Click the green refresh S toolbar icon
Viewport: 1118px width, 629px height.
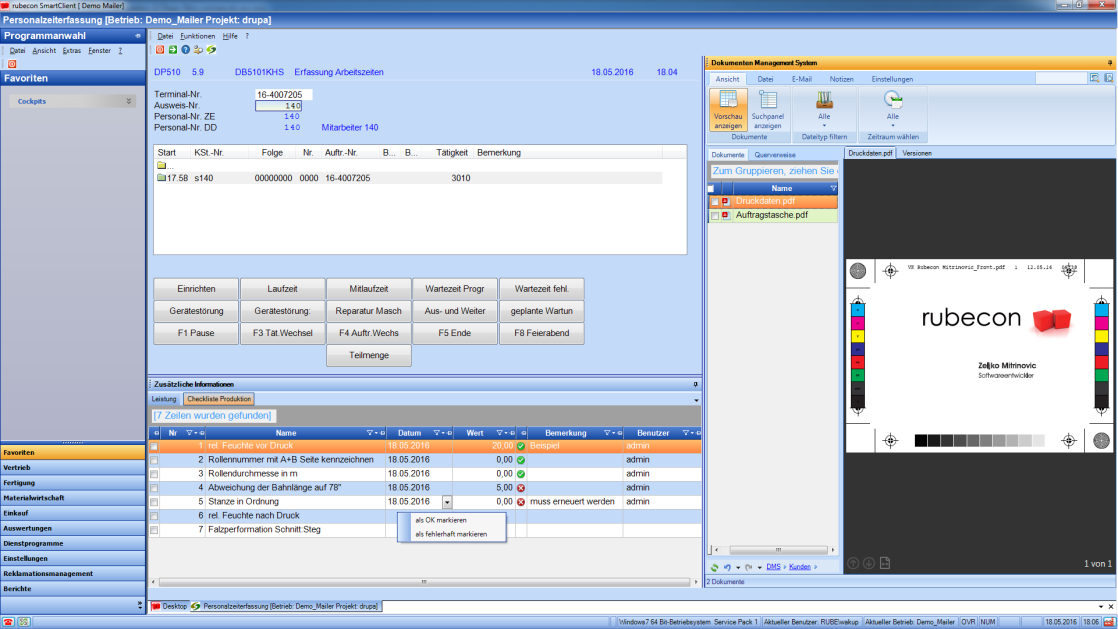tap(212, 50)
